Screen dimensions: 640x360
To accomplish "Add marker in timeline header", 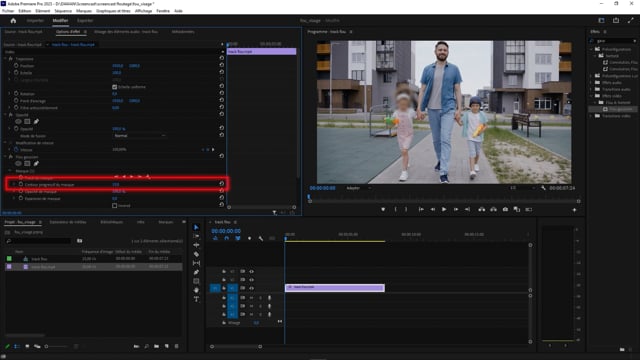I will point(249,238).
